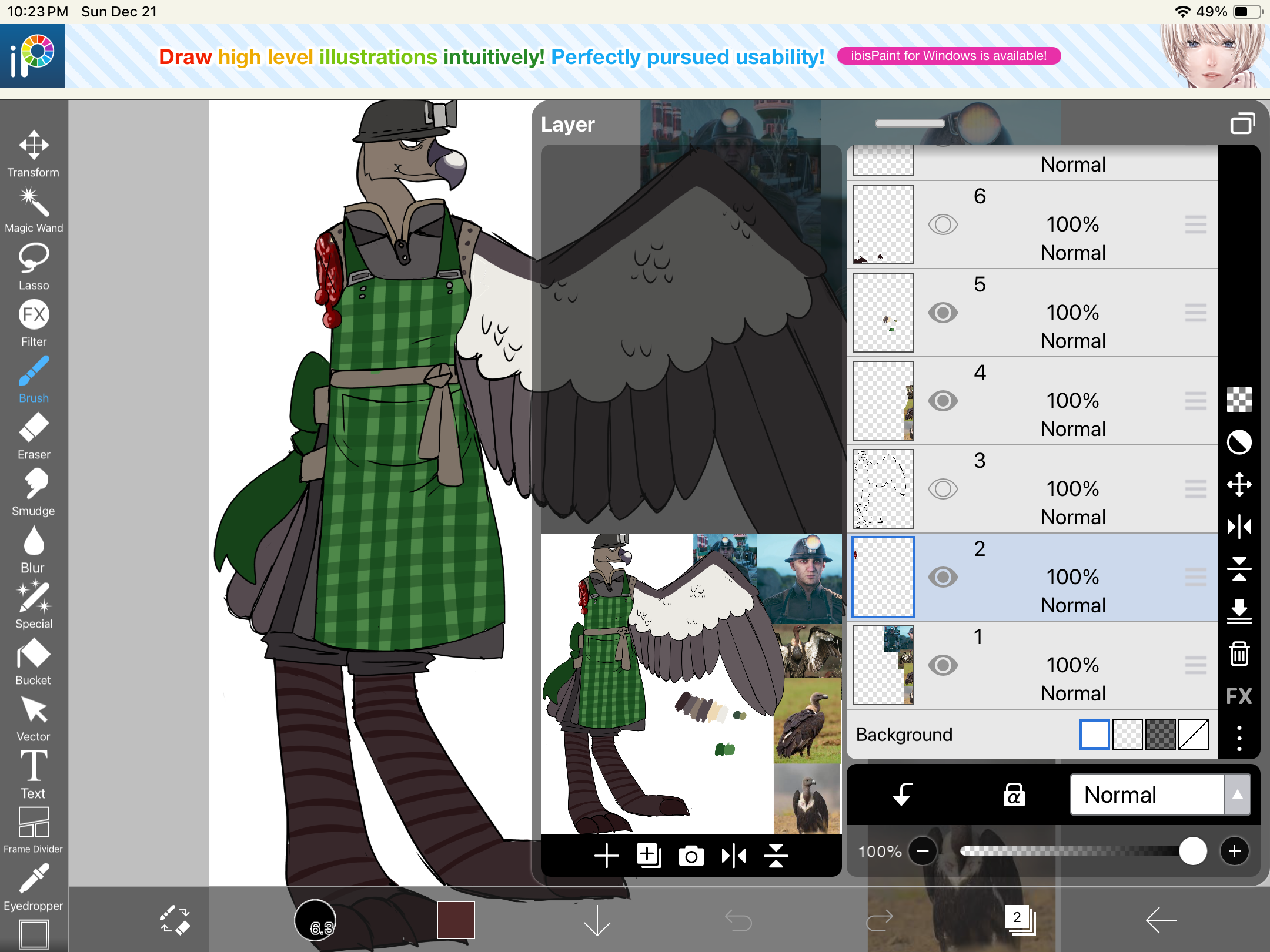
Task: Select the Lasso tool
Action: pyautogui.click(x=34, y=267)
